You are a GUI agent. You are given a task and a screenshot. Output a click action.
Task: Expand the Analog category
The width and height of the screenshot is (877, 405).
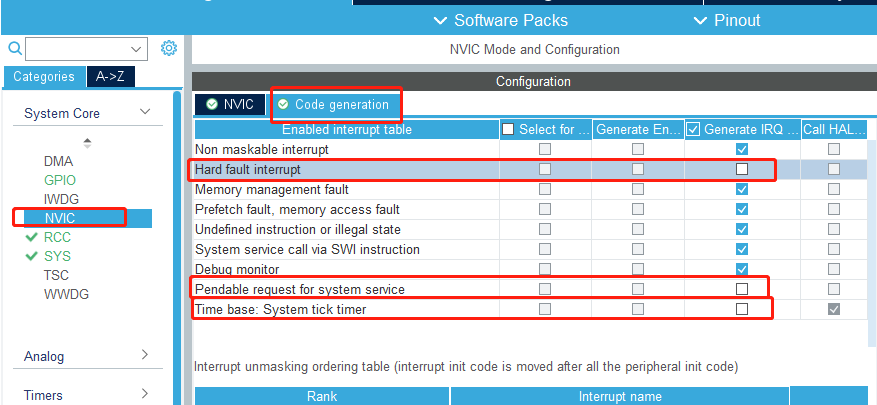145,355
